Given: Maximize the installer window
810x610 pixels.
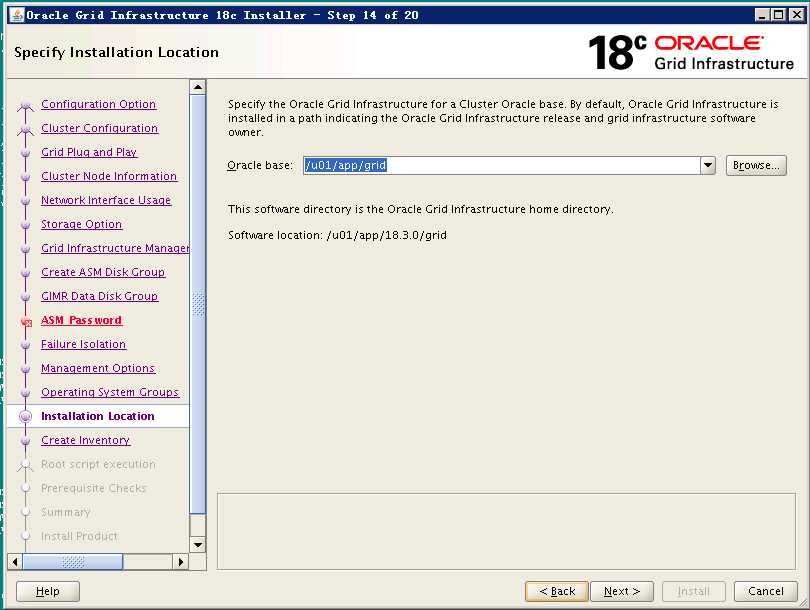Looking at the screenshot, I should point(779,15).
